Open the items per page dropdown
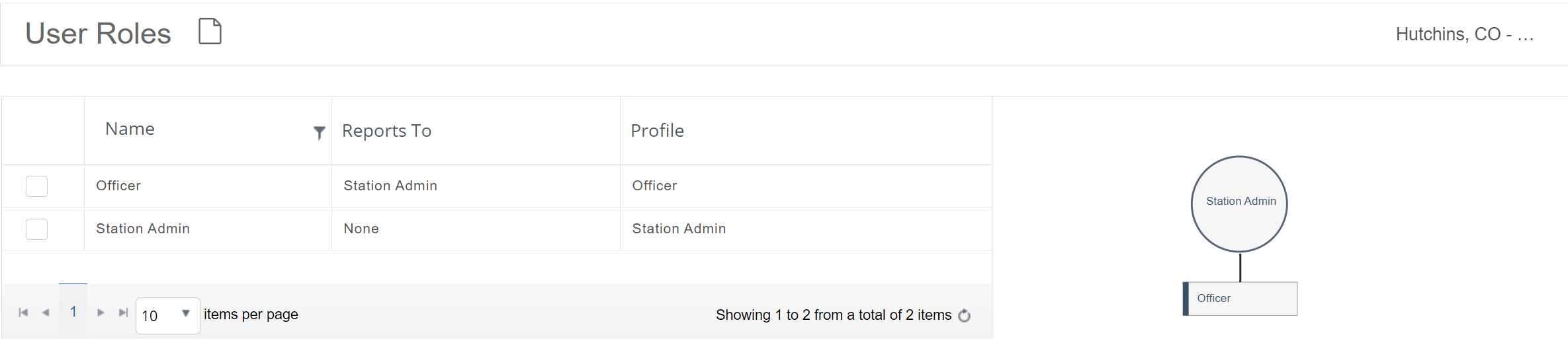This screenshot has width=1568, height=339. pos(167,316)
